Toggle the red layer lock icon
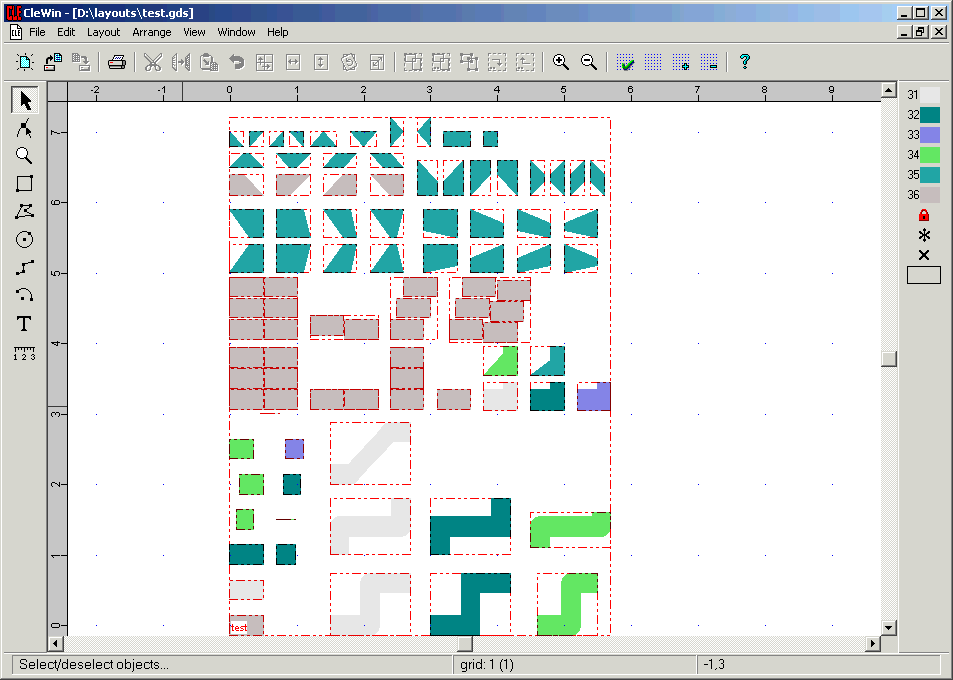 pos(924,215)
